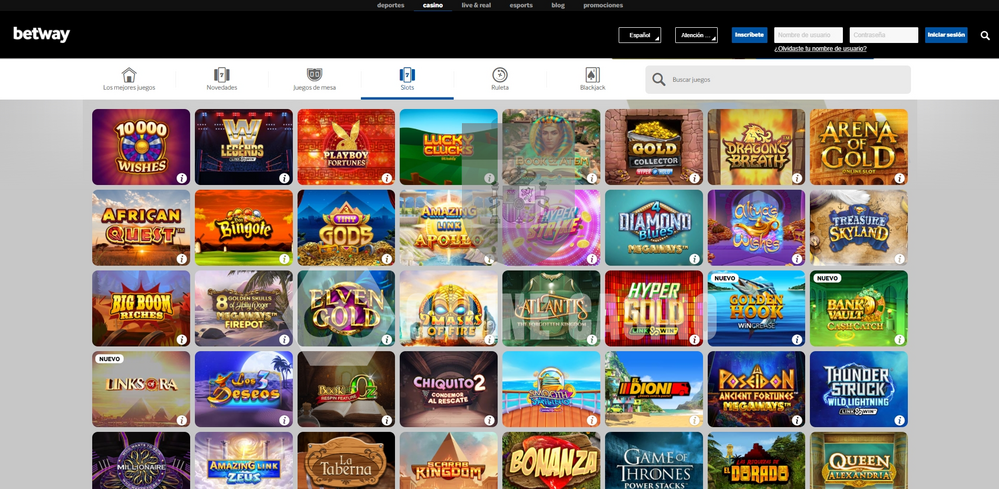Screen dimensions: 999x489
Task: Open the Español language dropdown
Action: 640,35
